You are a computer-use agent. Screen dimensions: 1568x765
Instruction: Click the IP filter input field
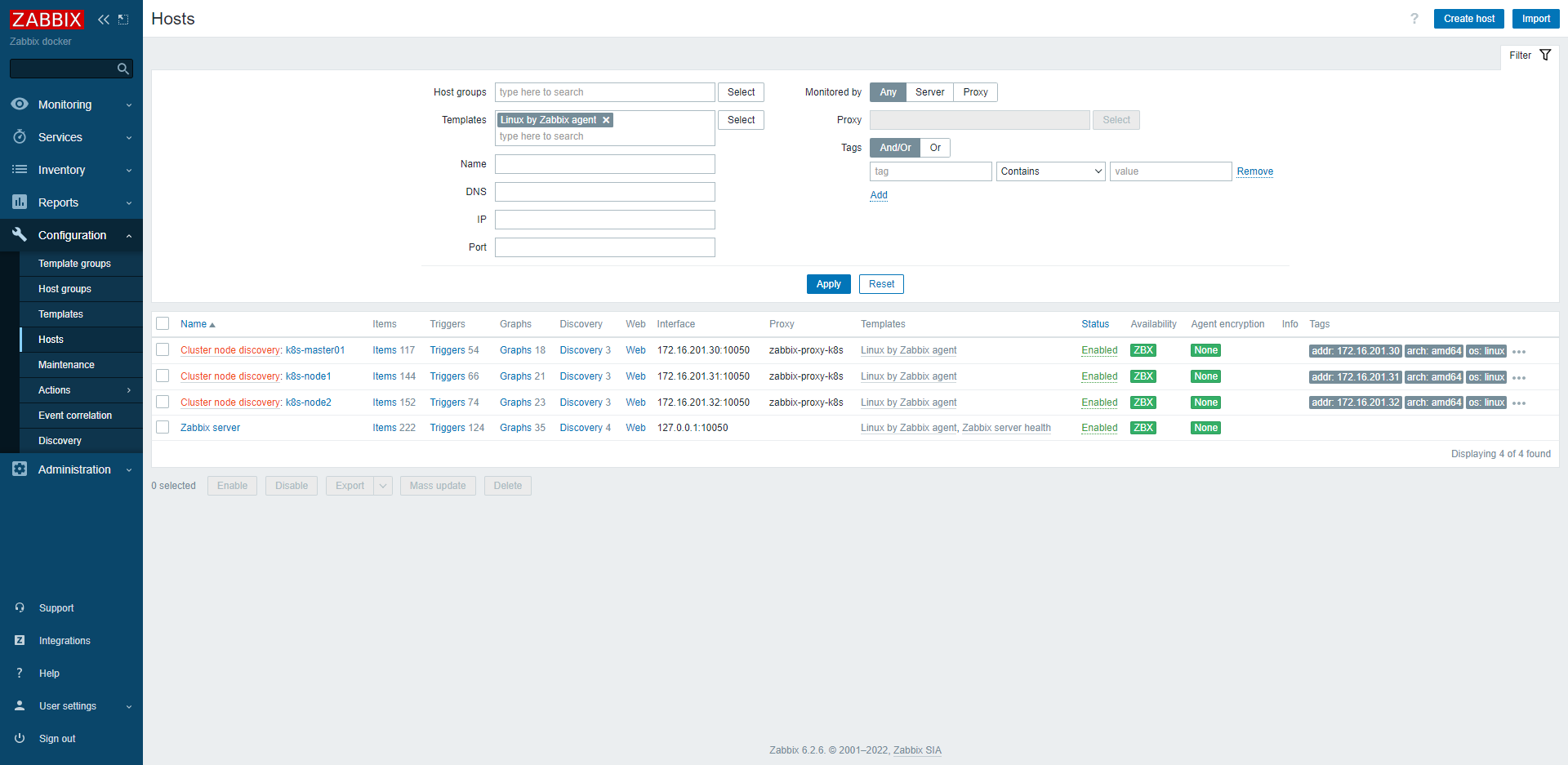point(604,220)
